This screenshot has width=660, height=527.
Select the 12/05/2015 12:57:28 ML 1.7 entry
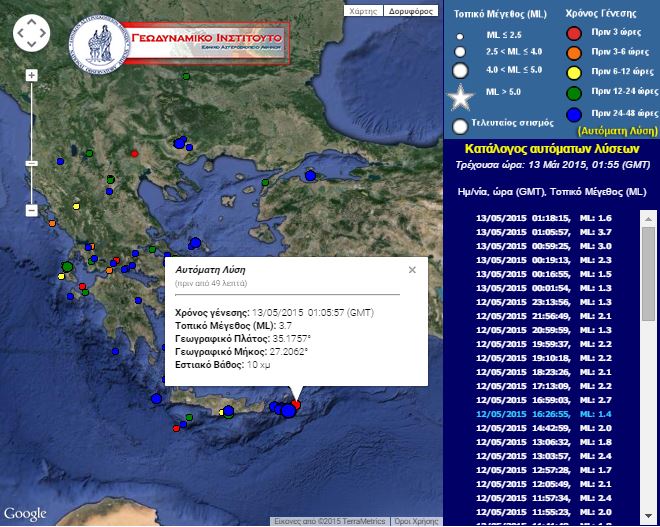[x=543, y=470]
